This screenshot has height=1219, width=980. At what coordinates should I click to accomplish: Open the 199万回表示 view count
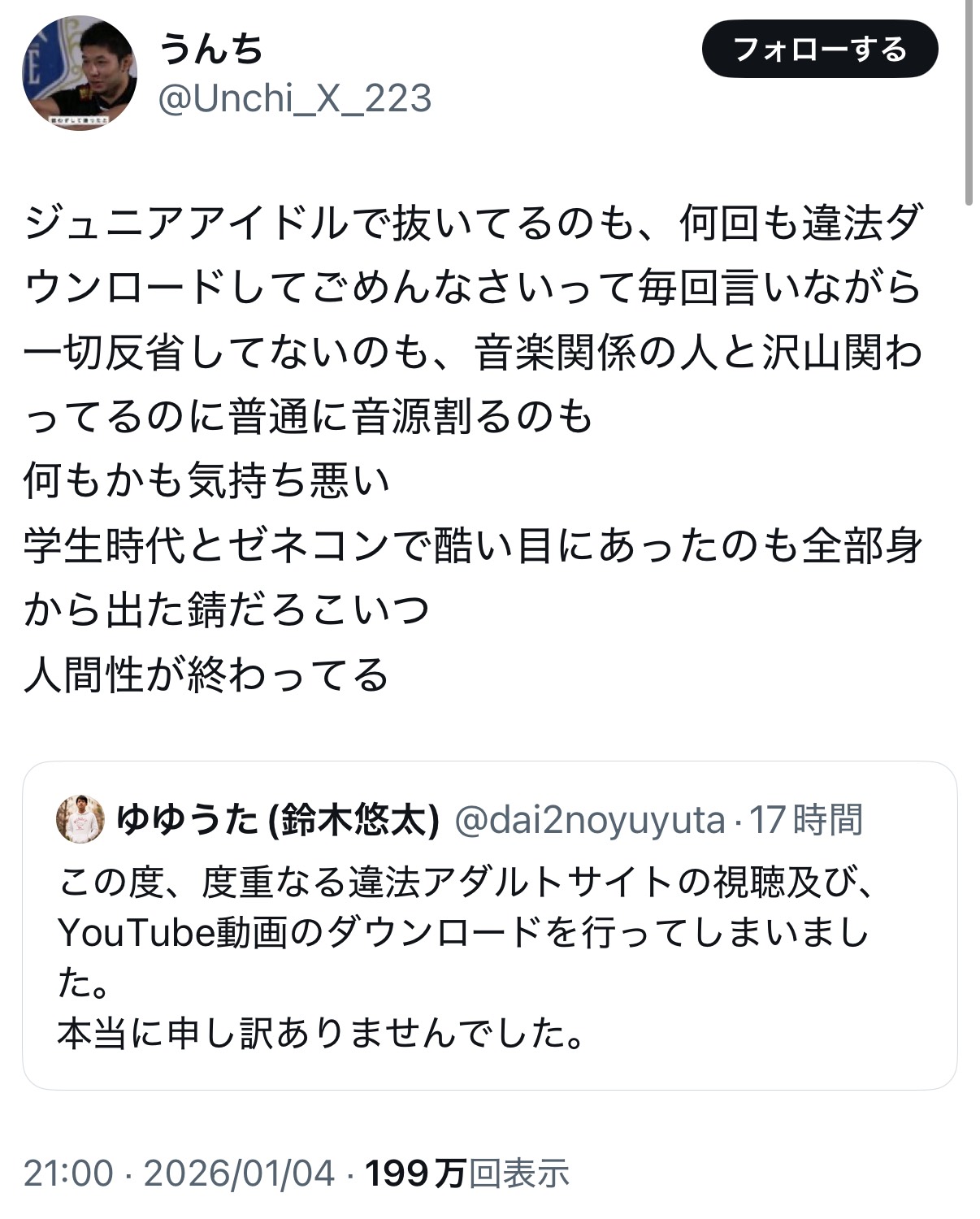click(x=467, y=1173)
